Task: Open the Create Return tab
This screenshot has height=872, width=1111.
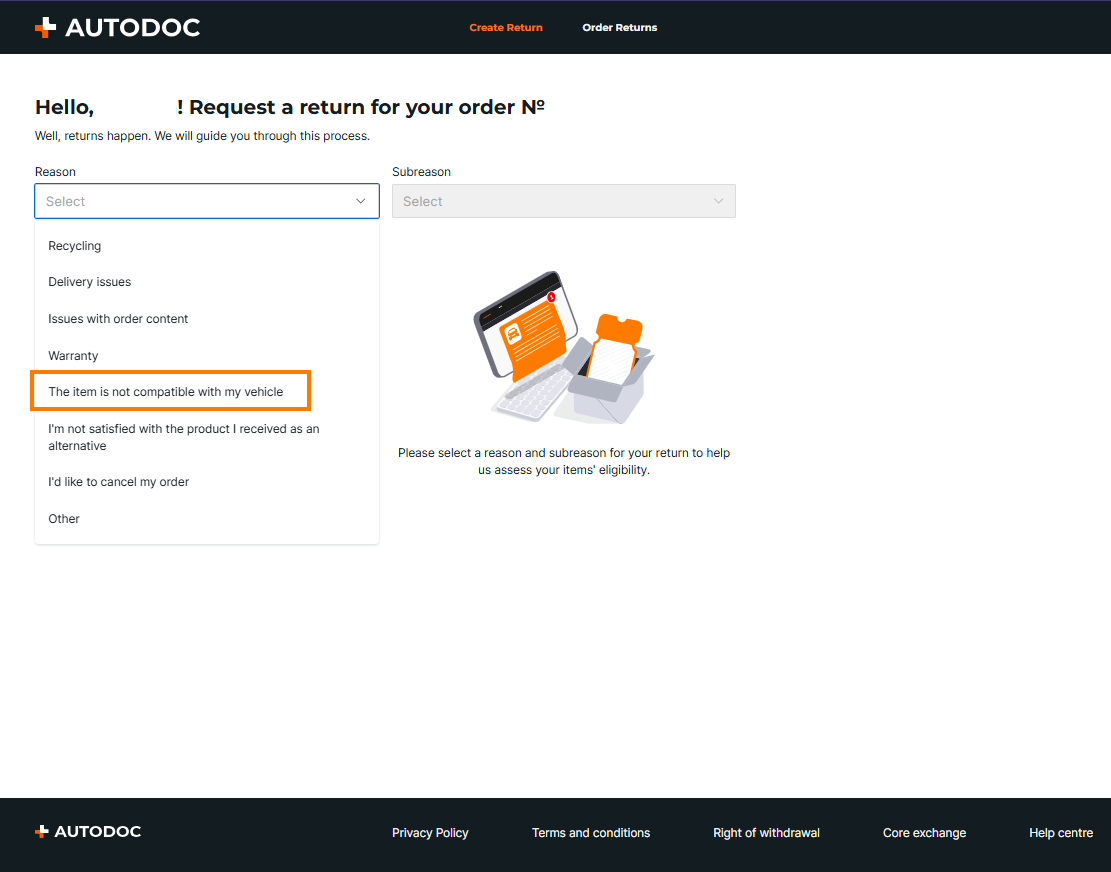Action: [x=506, y=27]
